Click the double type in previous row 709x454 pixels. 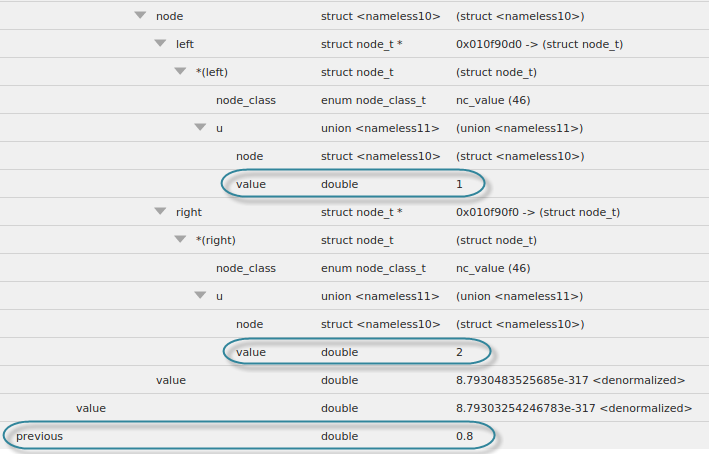pos(339,436)
